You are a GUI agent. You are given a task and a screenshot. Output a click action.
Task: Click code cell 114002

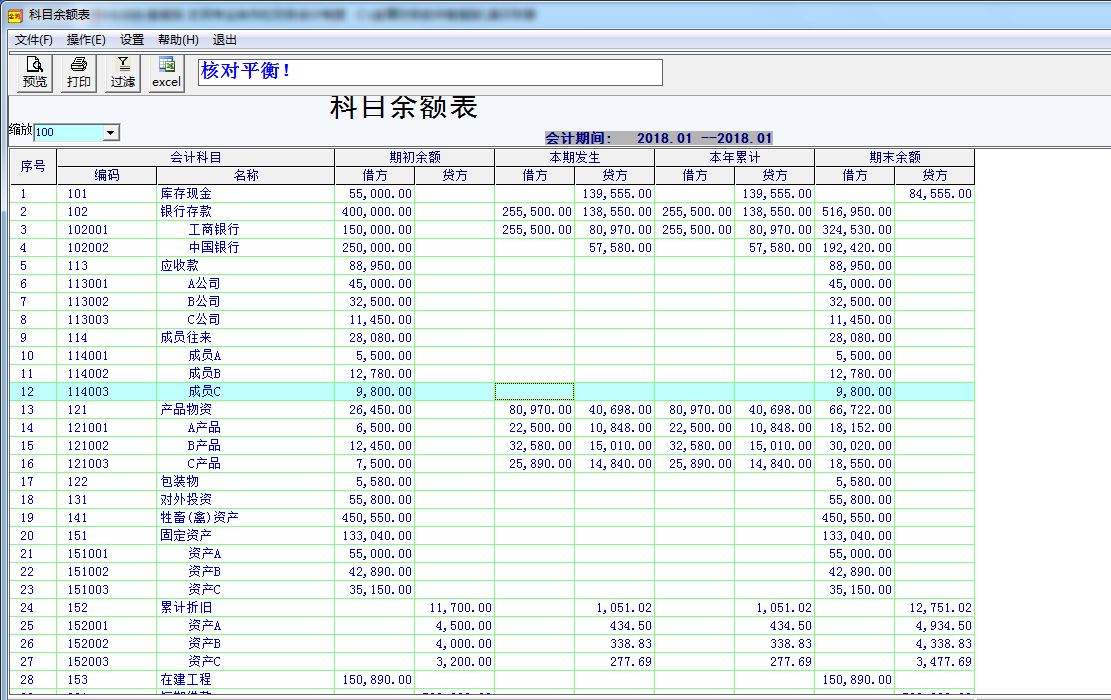(x=107, y=374)
